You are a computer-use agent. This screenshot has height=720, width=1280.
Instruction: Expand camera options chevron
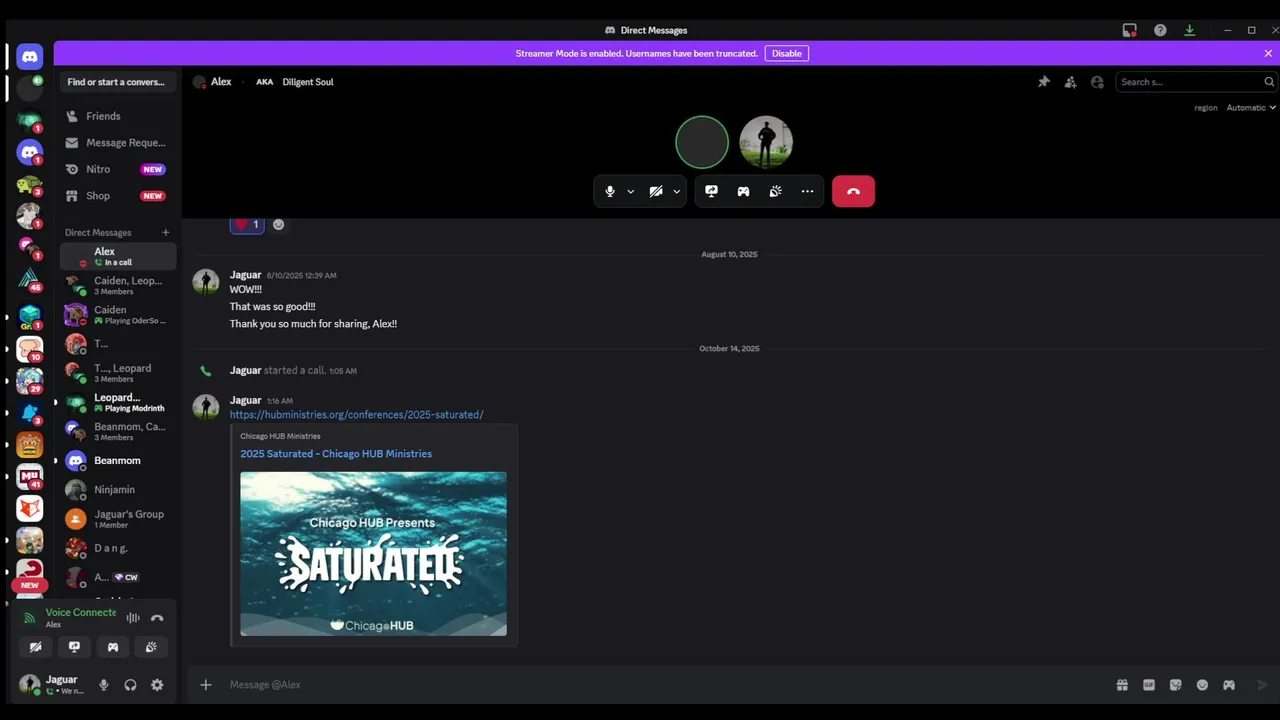[676, 191]
